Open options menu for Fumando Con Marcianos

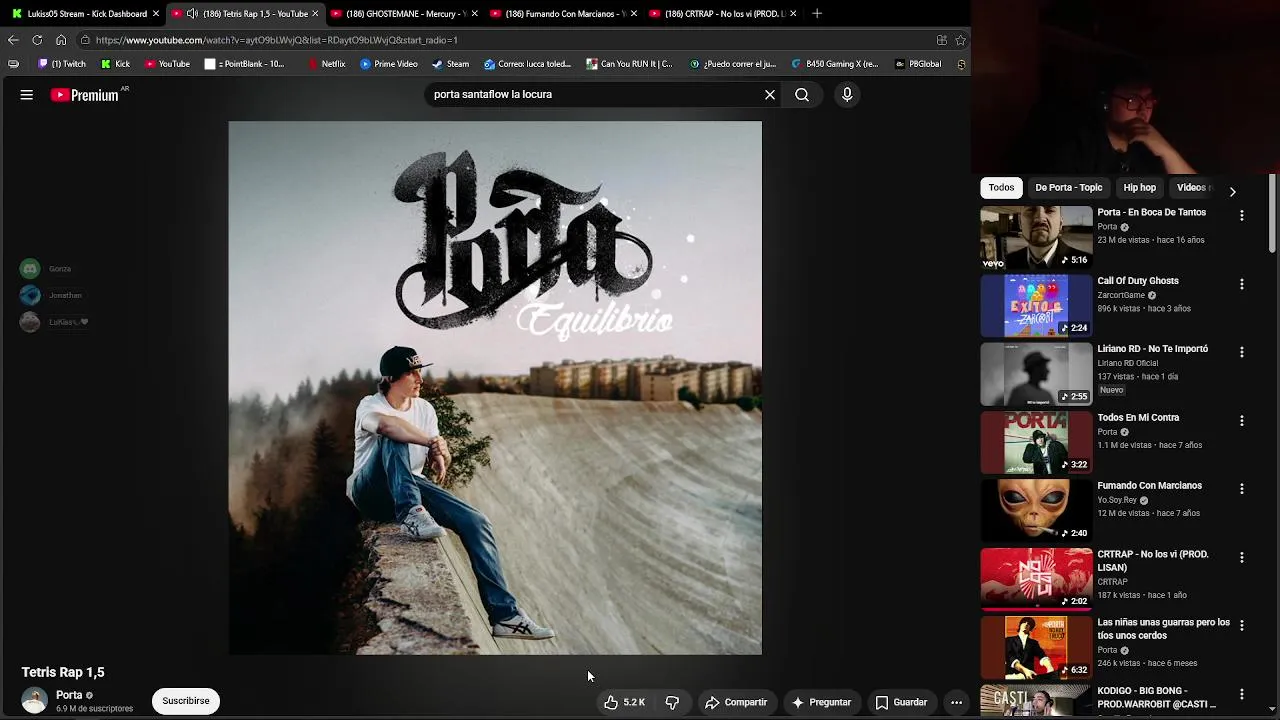click(x=1242, y=489)
